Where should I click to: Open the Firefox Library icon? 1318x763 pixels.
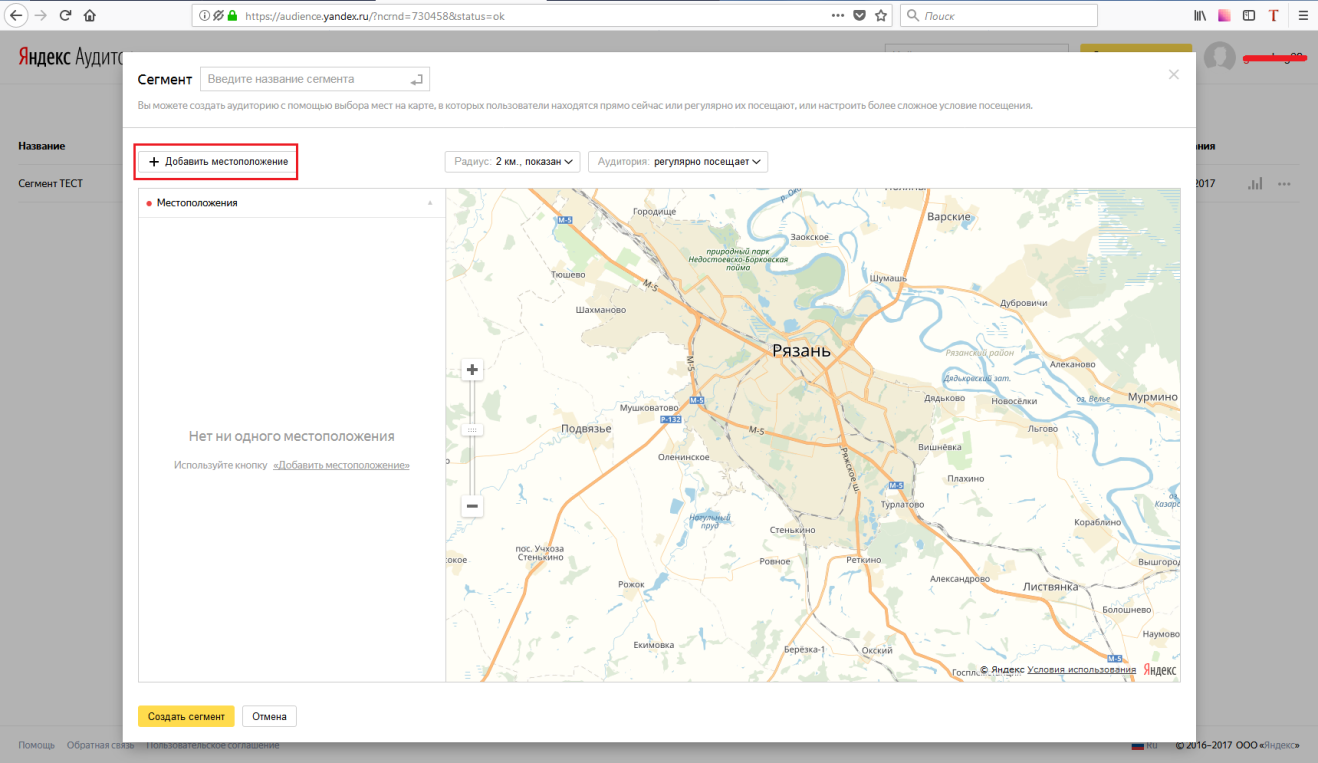[1201, 16]
